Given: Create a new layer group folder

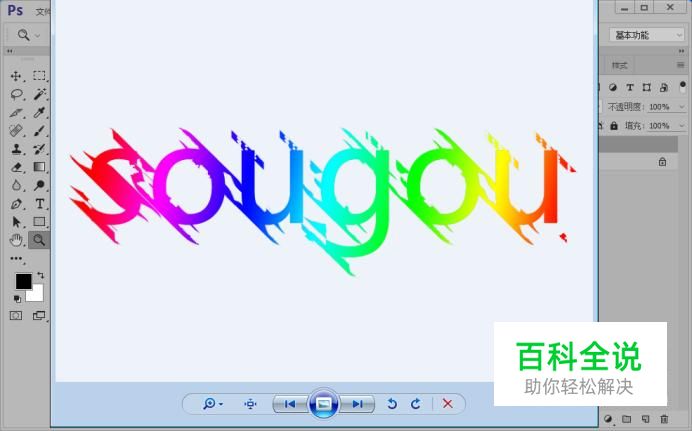Looking at the screenshot, I should (627, 419).
